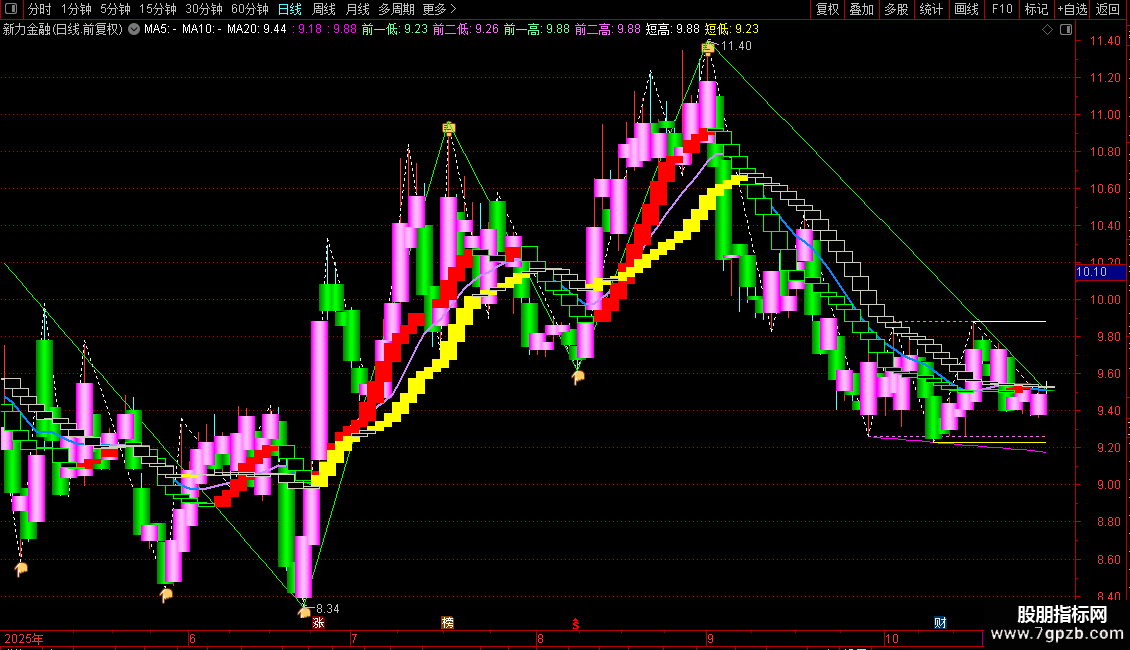Click the red dollar event marker near August
Image resolution: width=1130 pixels, height=650 pixels.
pyautogui.click(x=575, y=624)
